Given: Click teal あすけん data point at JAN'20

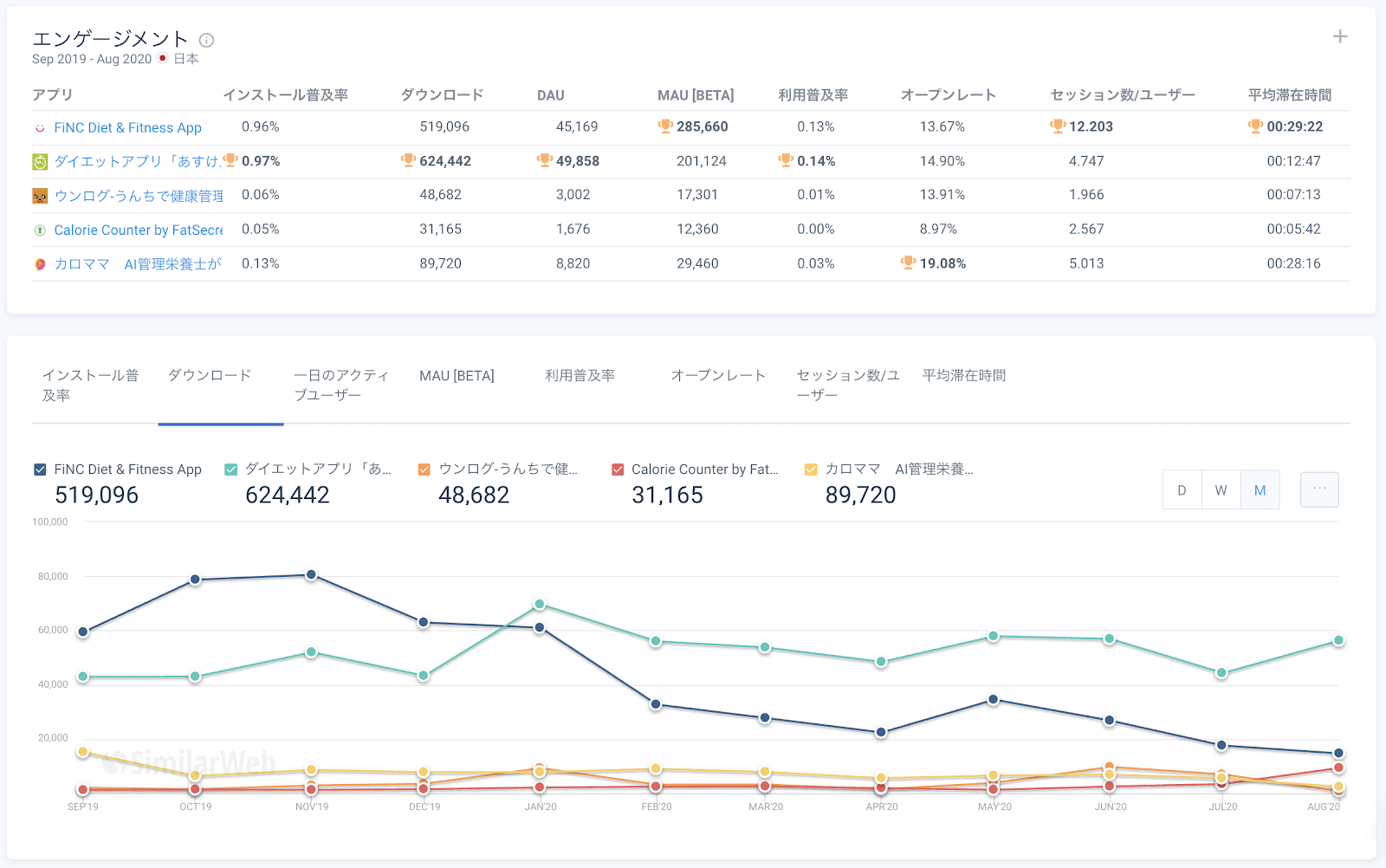Looking at the screenshot, I should point(540,604).
